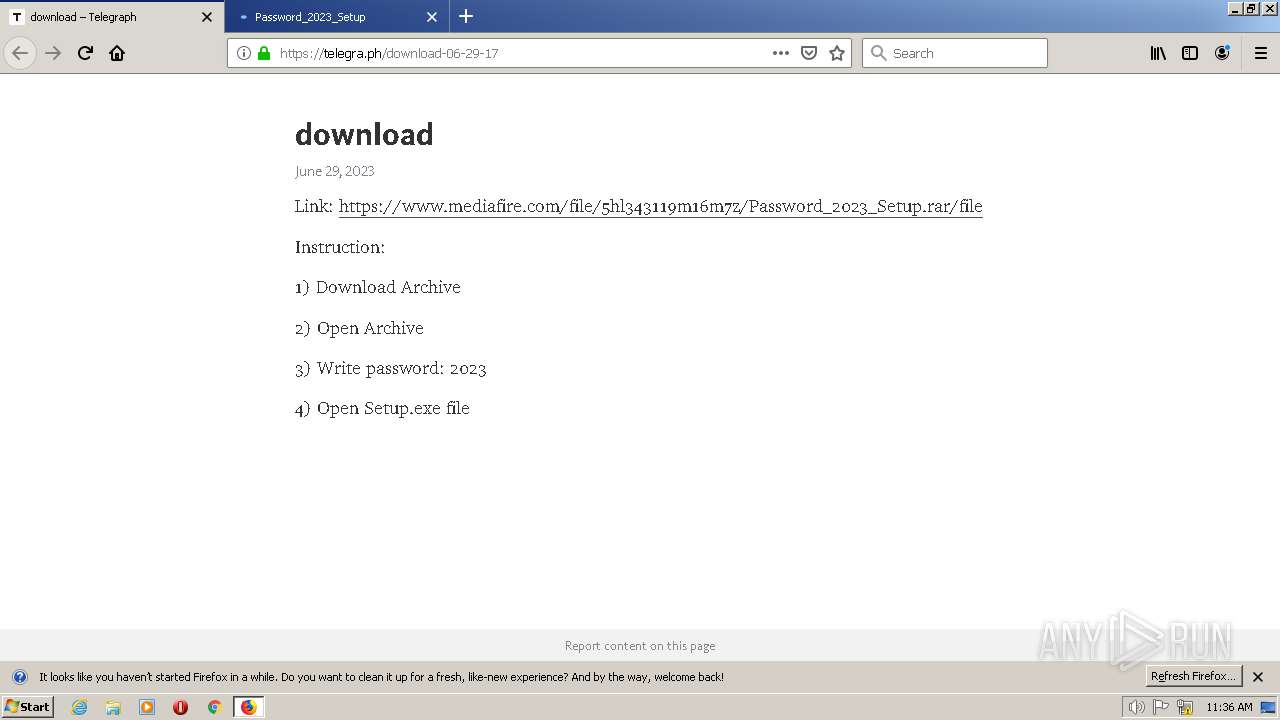Click the 11:36 AM clock
The image size is (1280, 720).
coord(1229,707)
